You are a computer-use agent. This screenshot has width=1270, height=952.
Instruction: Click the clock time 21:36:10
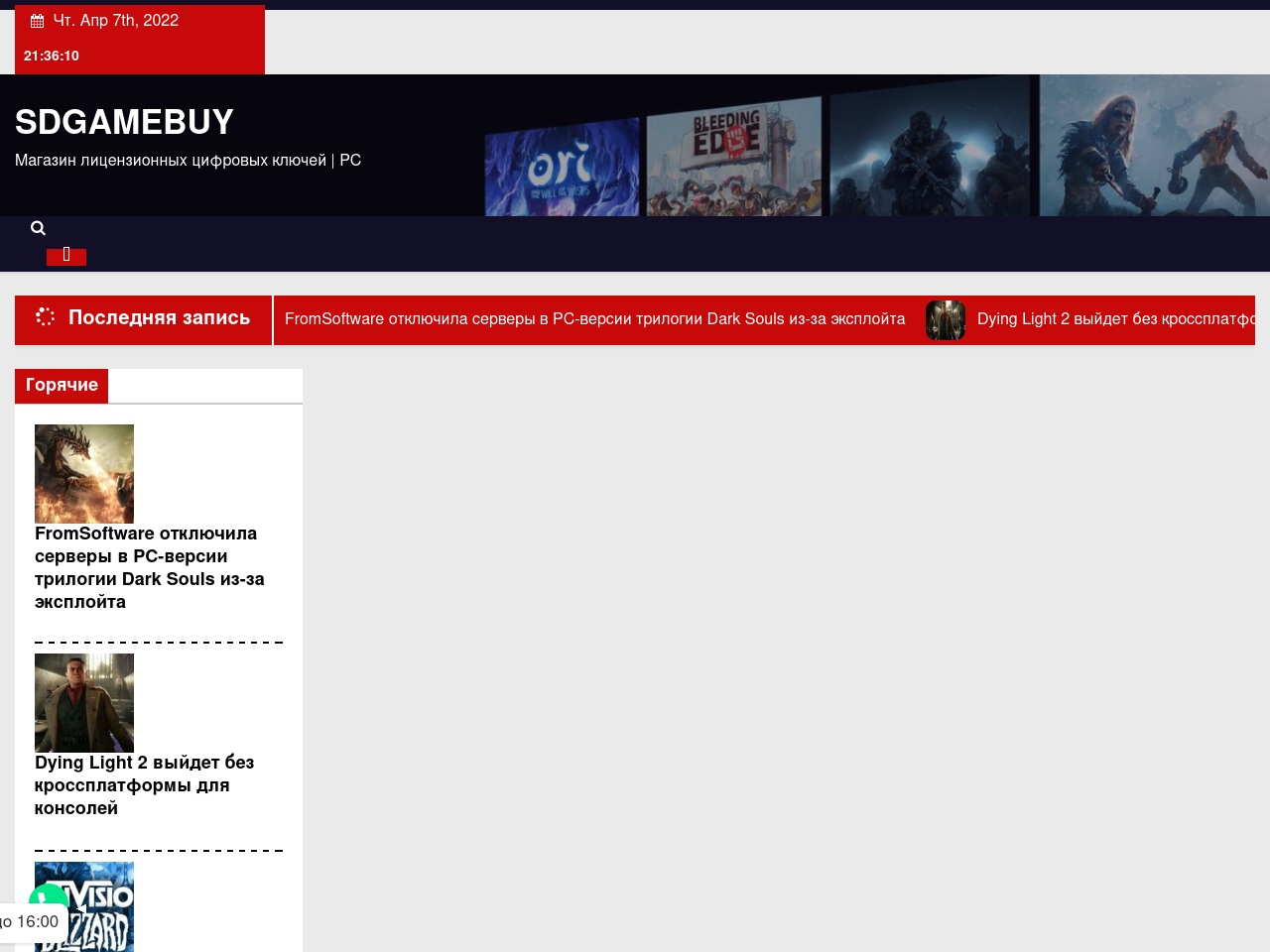pyautogui.click(x=52, y=57)
